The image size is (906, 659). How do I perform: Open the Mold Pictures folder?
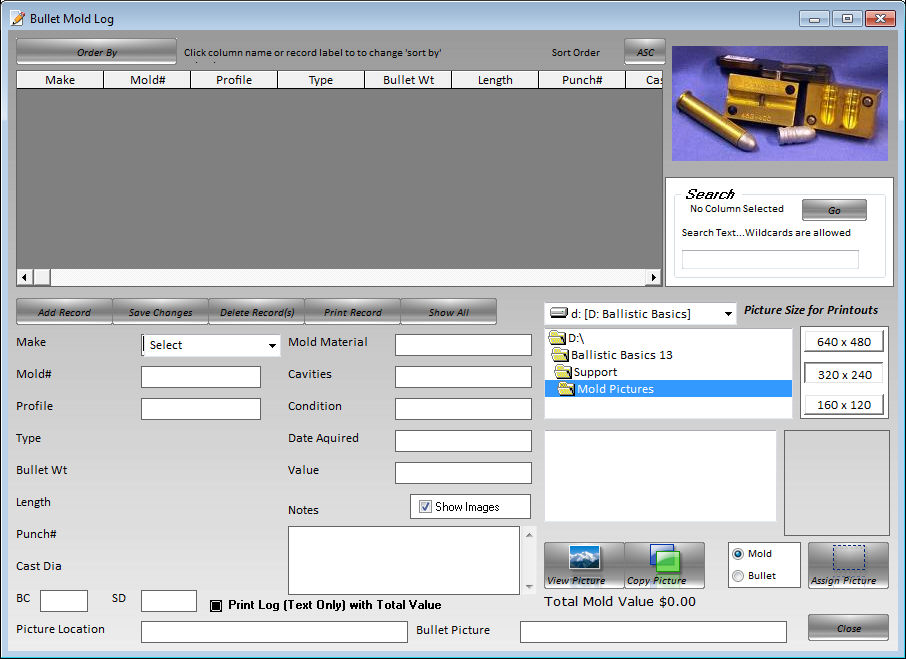coord(614,389)
